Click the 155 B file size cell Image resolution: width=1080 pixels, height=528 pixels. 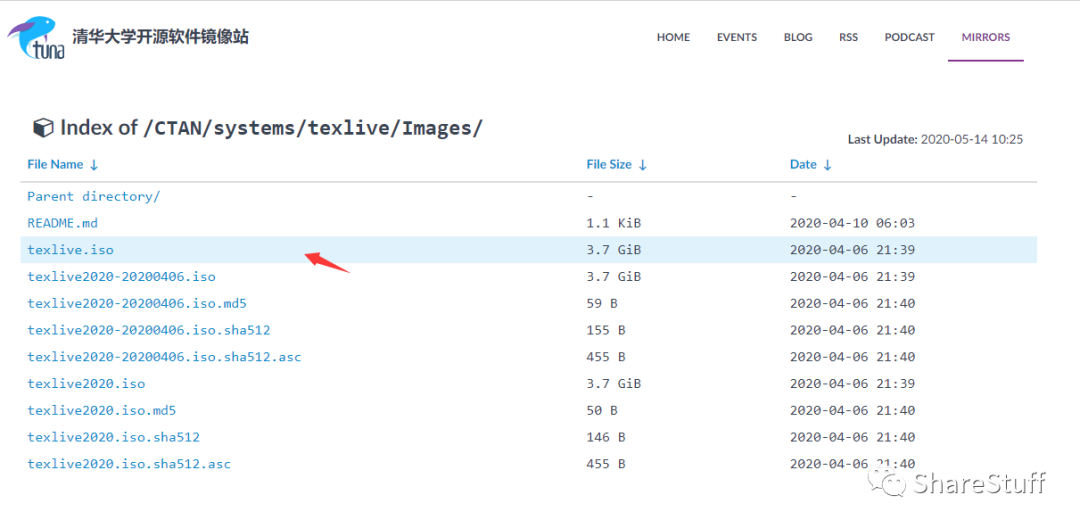coord(605,330)
